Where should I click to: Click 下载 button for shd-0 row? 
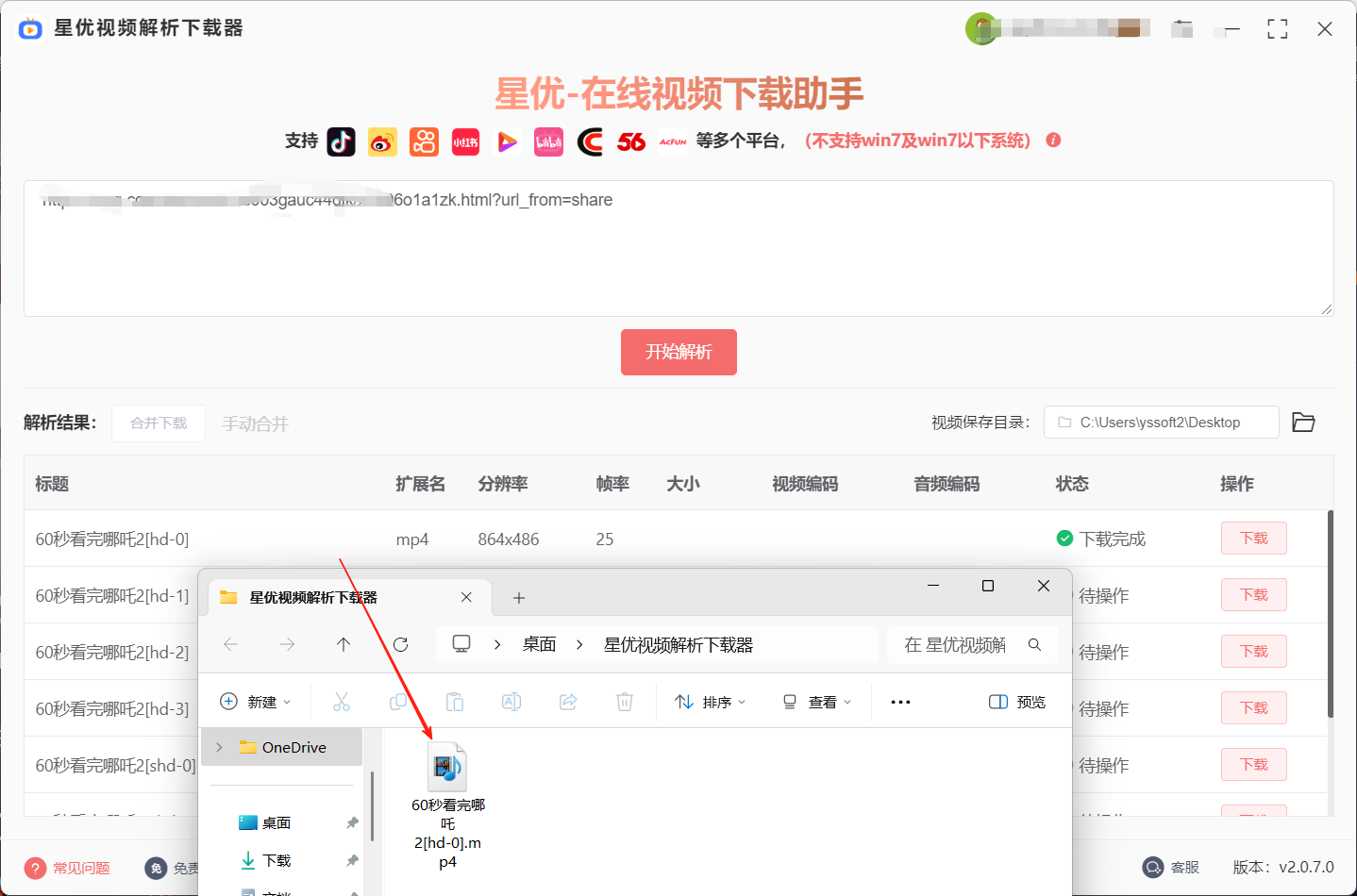(1254, 764)
